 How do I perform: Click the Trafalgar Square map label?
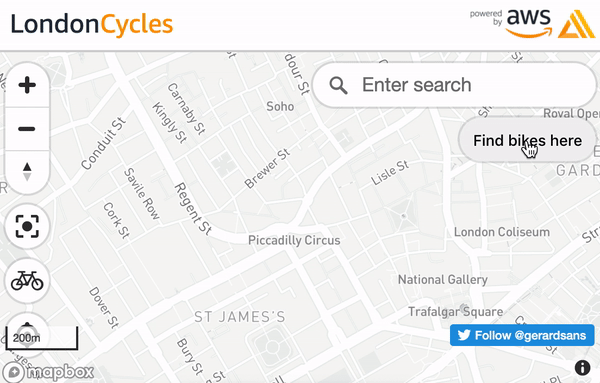pyautogui.click(x=455, y=312)
